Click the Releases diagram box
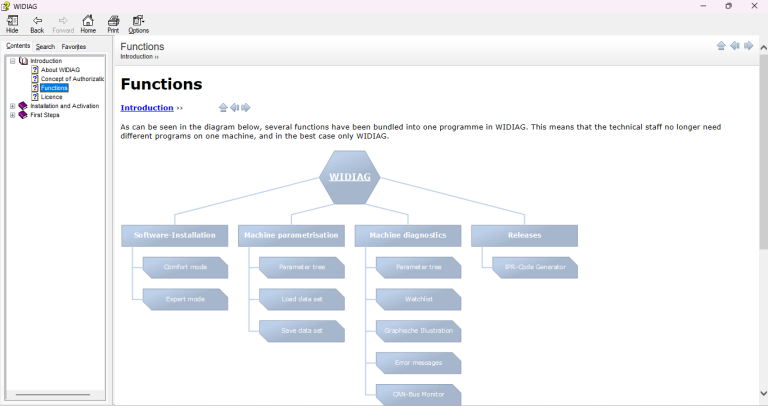768x406 pixels. (x=525, y=236)
